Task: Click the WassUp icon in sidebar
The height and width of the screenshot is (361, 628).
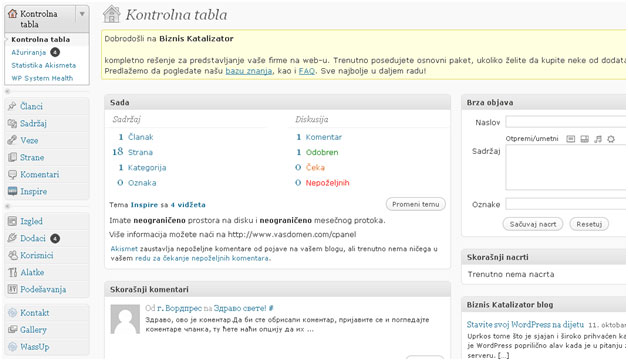Action: (x=12, y=347)
